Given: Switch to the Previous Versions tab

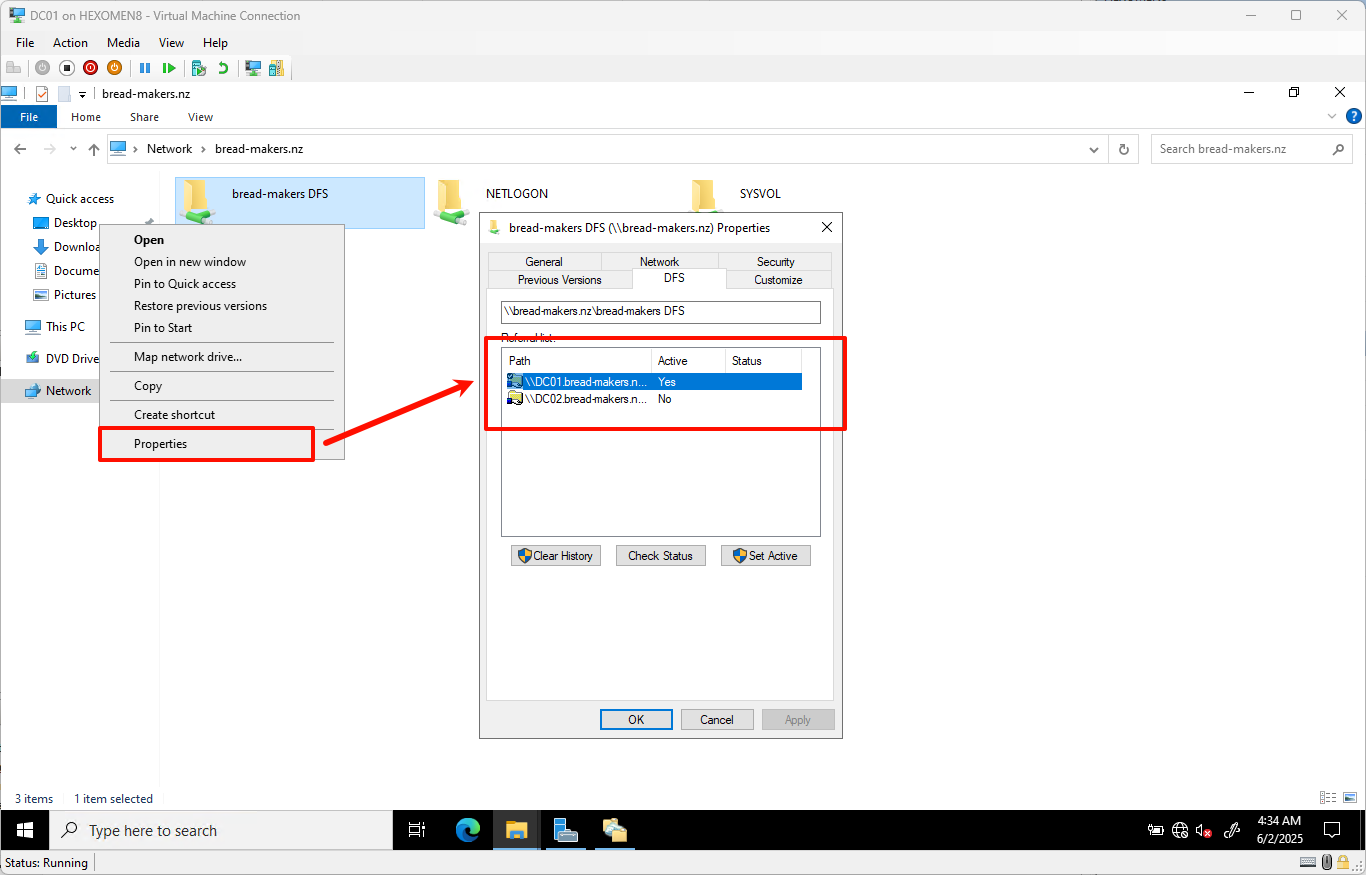Looking at the screenshot, I should coord(559,280).
